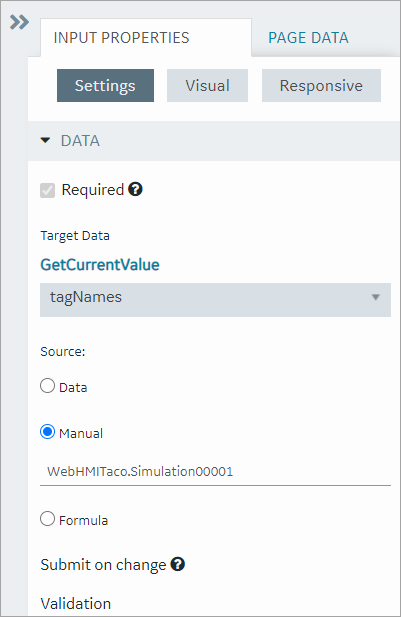Select the Formula source radio button
The width and height of the screenshot is (401, 617).
click(48, 519)
